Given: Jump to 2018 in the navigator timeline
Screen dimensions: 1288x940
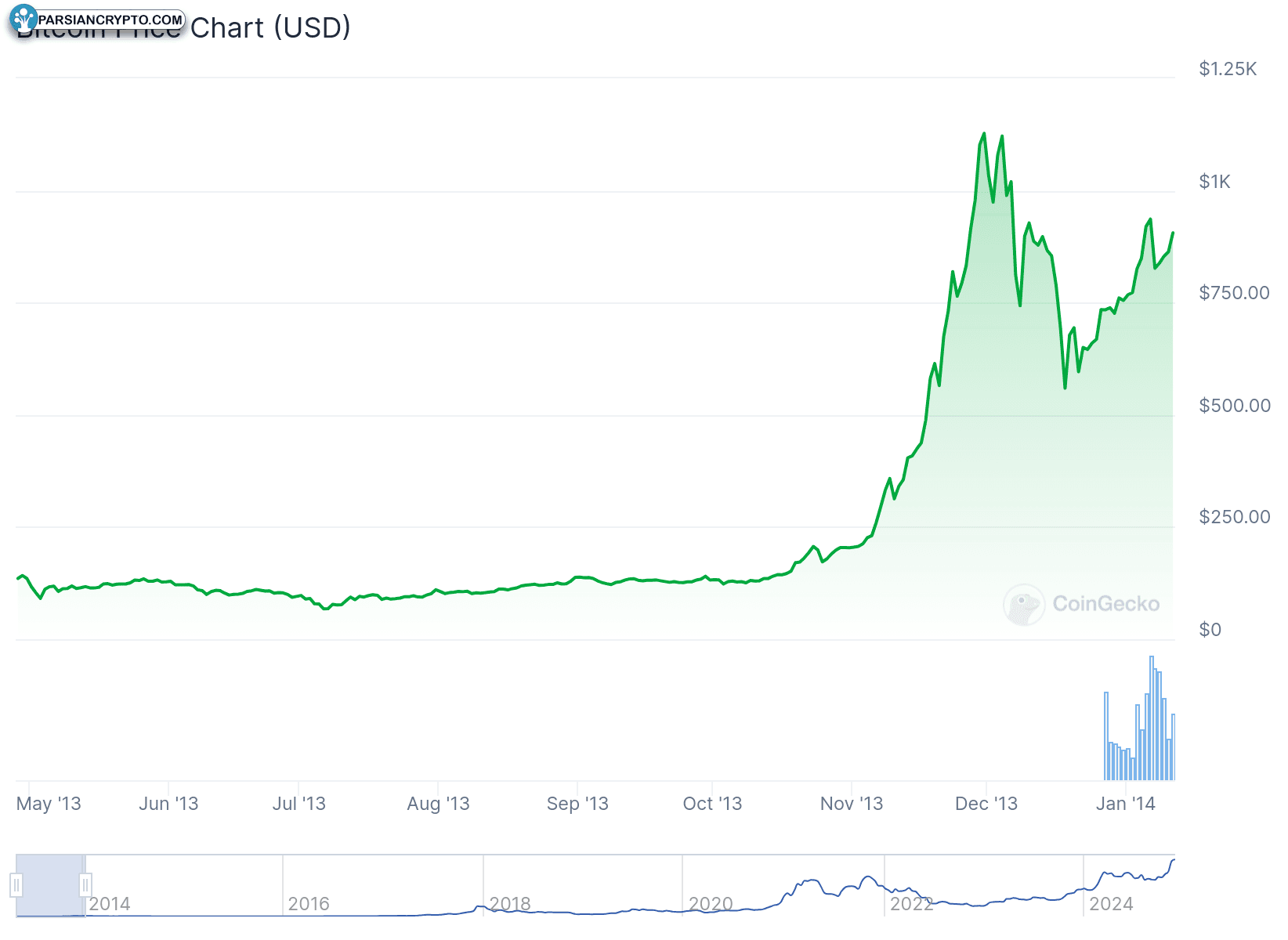Looking at the screenshot, I should [510, 904].
